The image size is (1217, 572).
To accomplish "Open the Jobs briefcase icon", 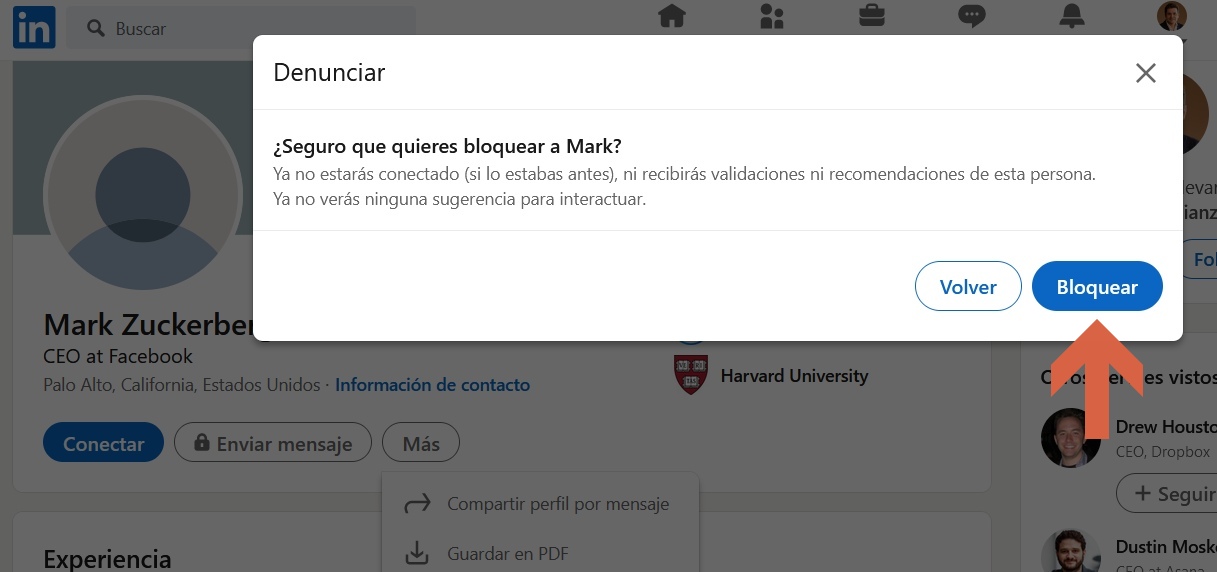I will pos(872,16).
